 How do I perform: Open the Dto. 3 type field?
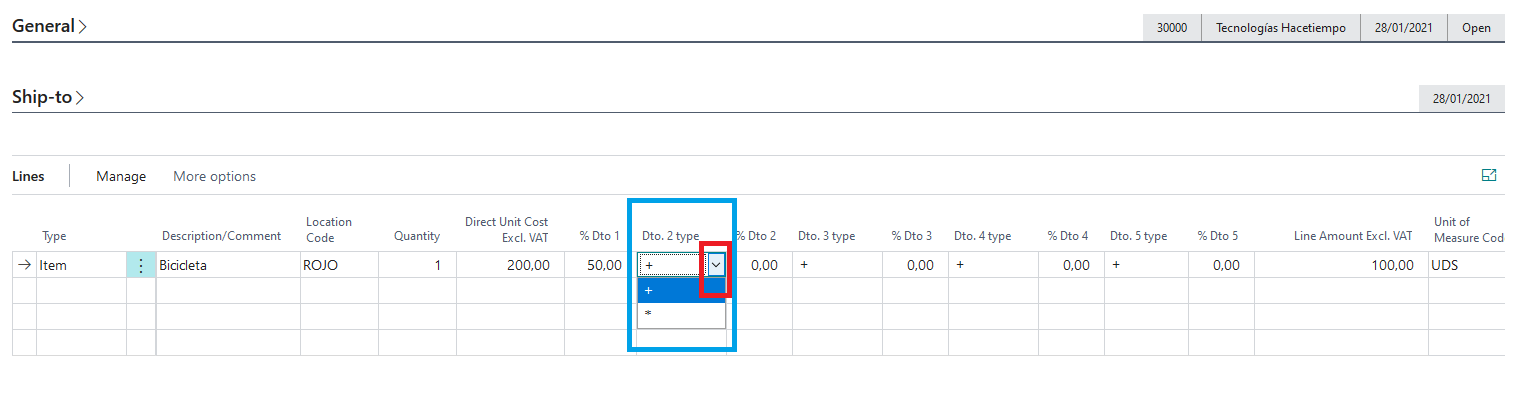(x=837, y=266)
